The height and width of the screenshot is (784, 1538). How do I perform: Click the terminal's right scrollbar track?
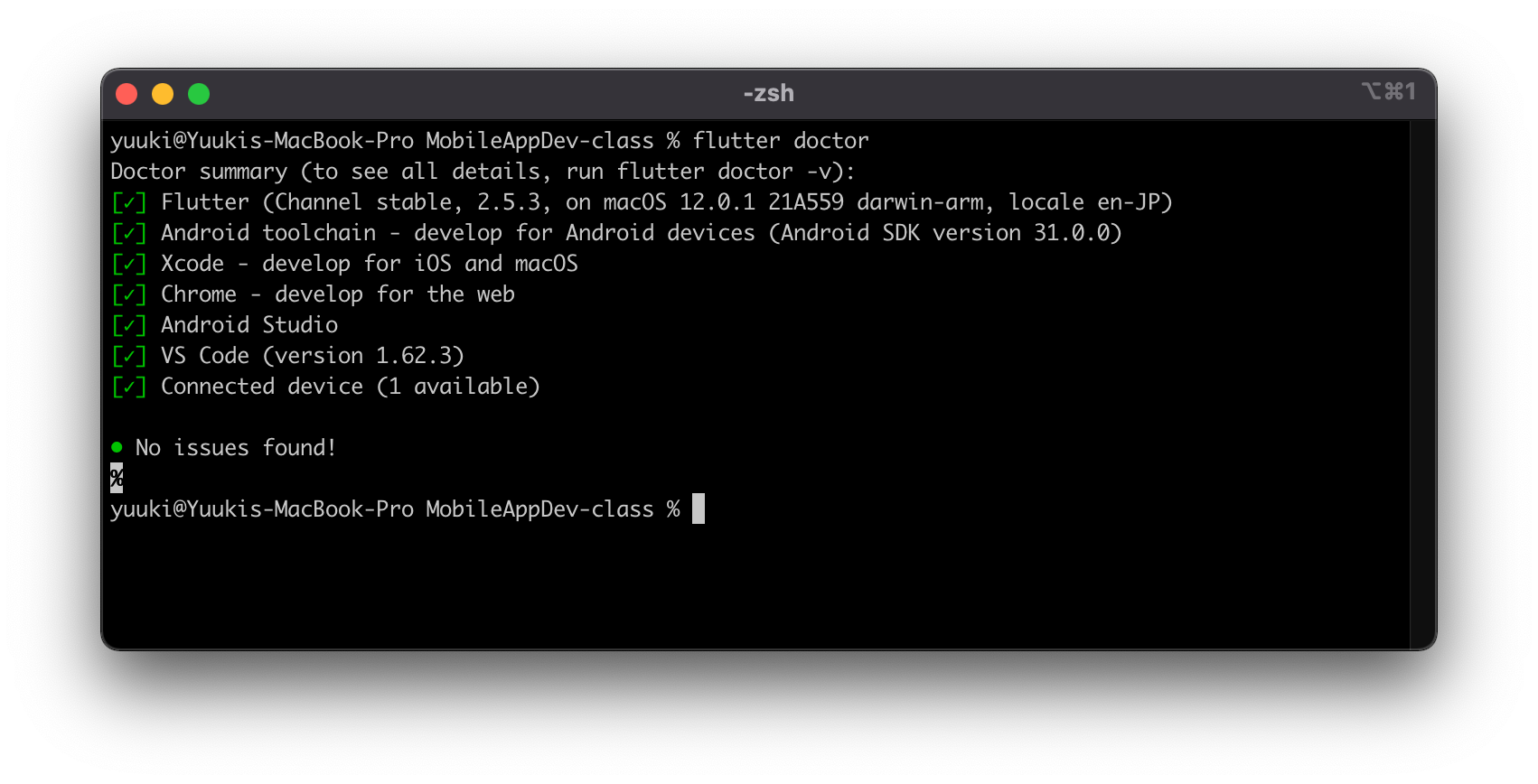tap(1422, 384)
